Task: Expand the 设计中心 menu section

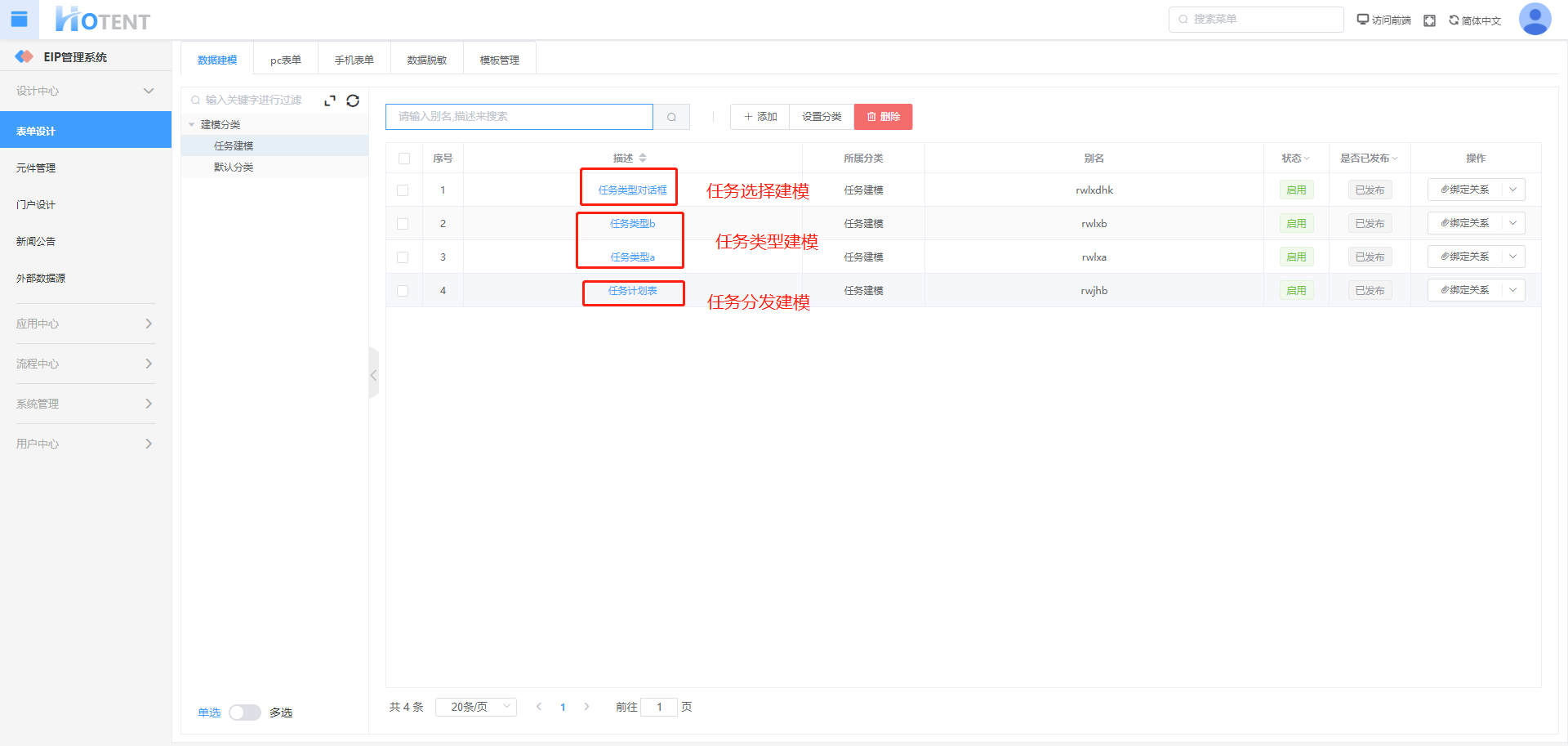Action: (86, 91)
